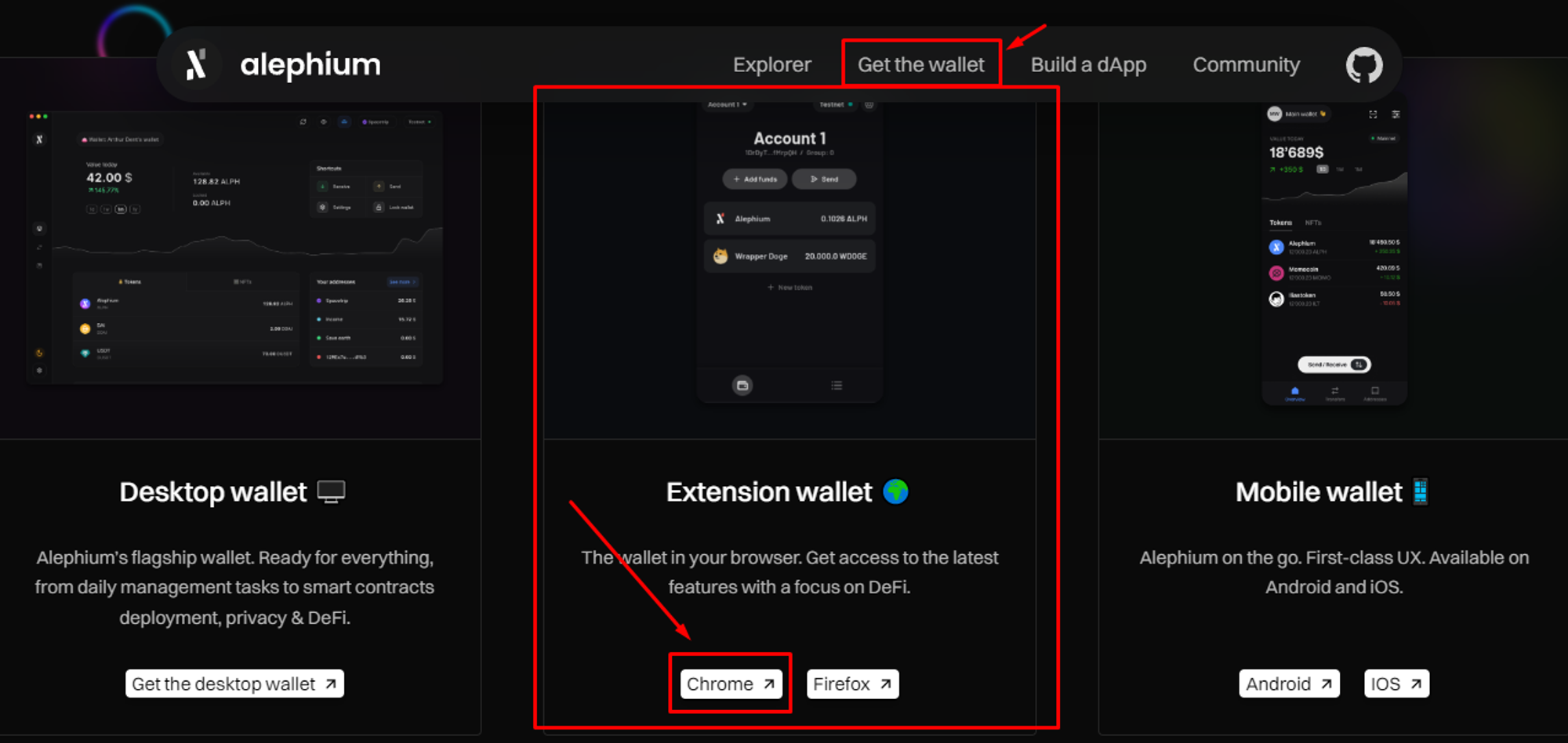Click Send in extension wallet preview

pos(824,179)
